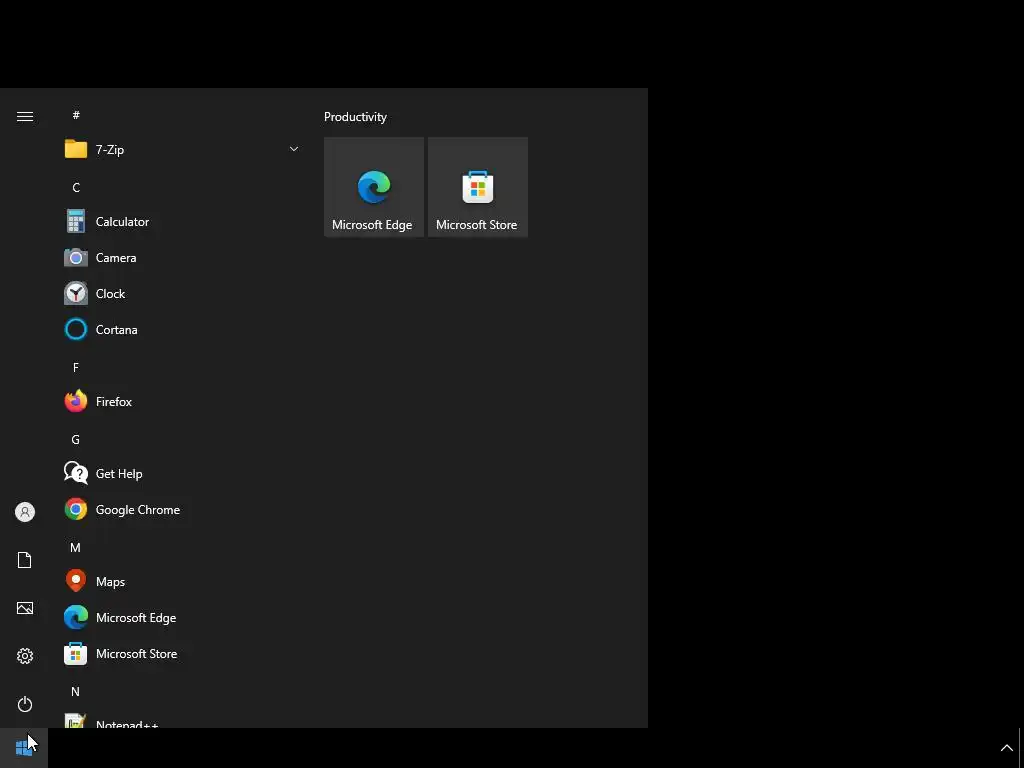Click the C letter header
Image resolution: width=1024 pixels, height=768 pixels.
click(76, 187)
